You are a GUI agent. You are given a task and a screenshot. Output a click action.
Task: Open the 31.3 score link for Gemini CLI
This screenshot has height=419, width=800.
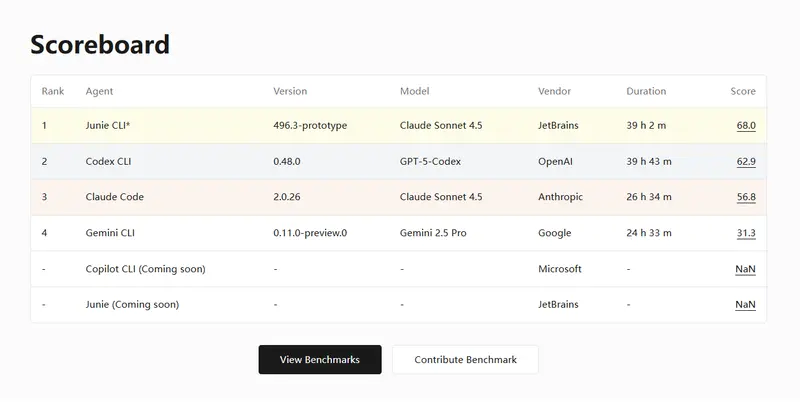pyautogui.click(x=745, y=233)
